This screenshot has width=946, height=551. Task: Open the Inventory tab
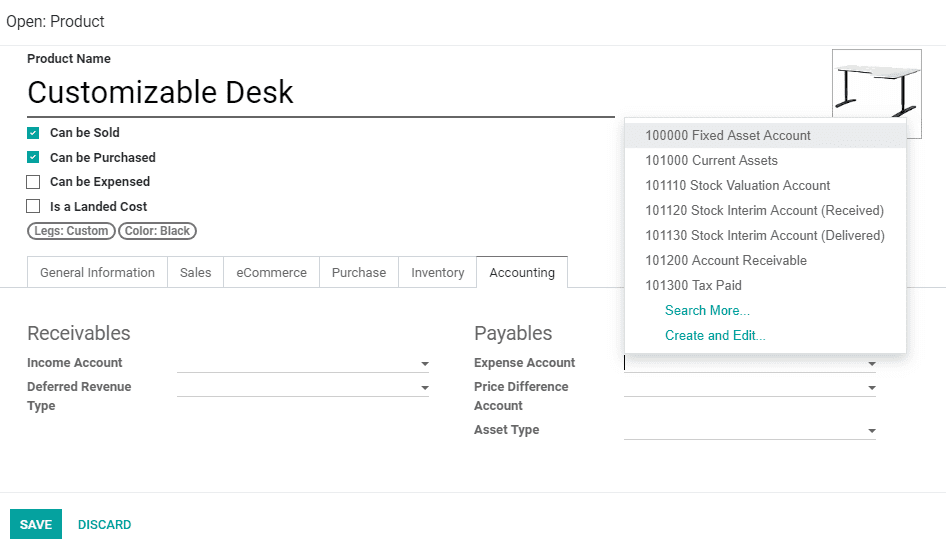tap(437, 272)
